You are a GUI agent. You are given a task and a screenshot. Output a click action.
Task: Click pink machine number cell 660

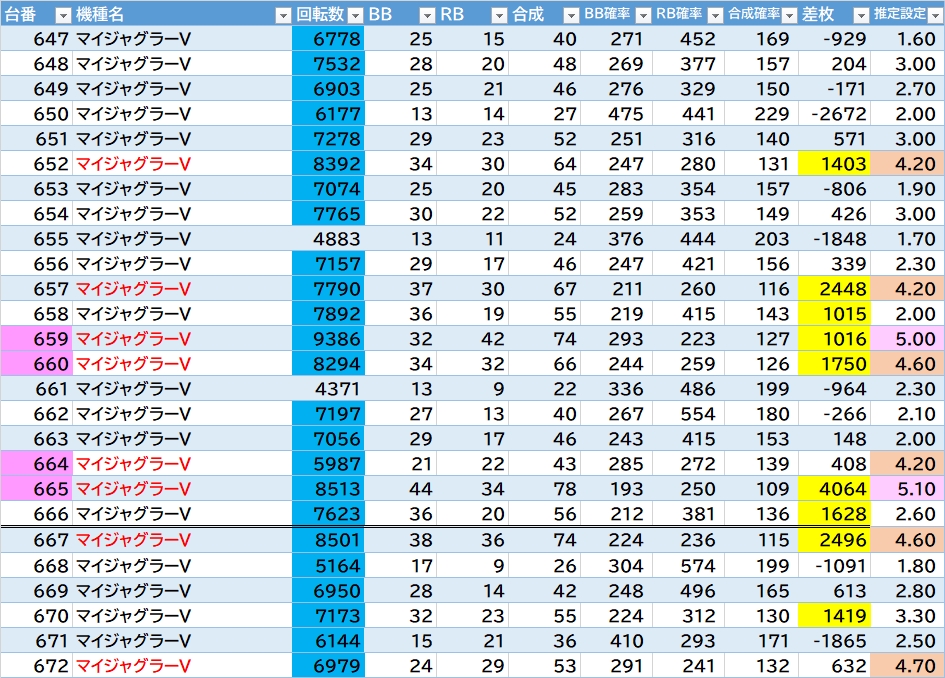click(37, 363)
